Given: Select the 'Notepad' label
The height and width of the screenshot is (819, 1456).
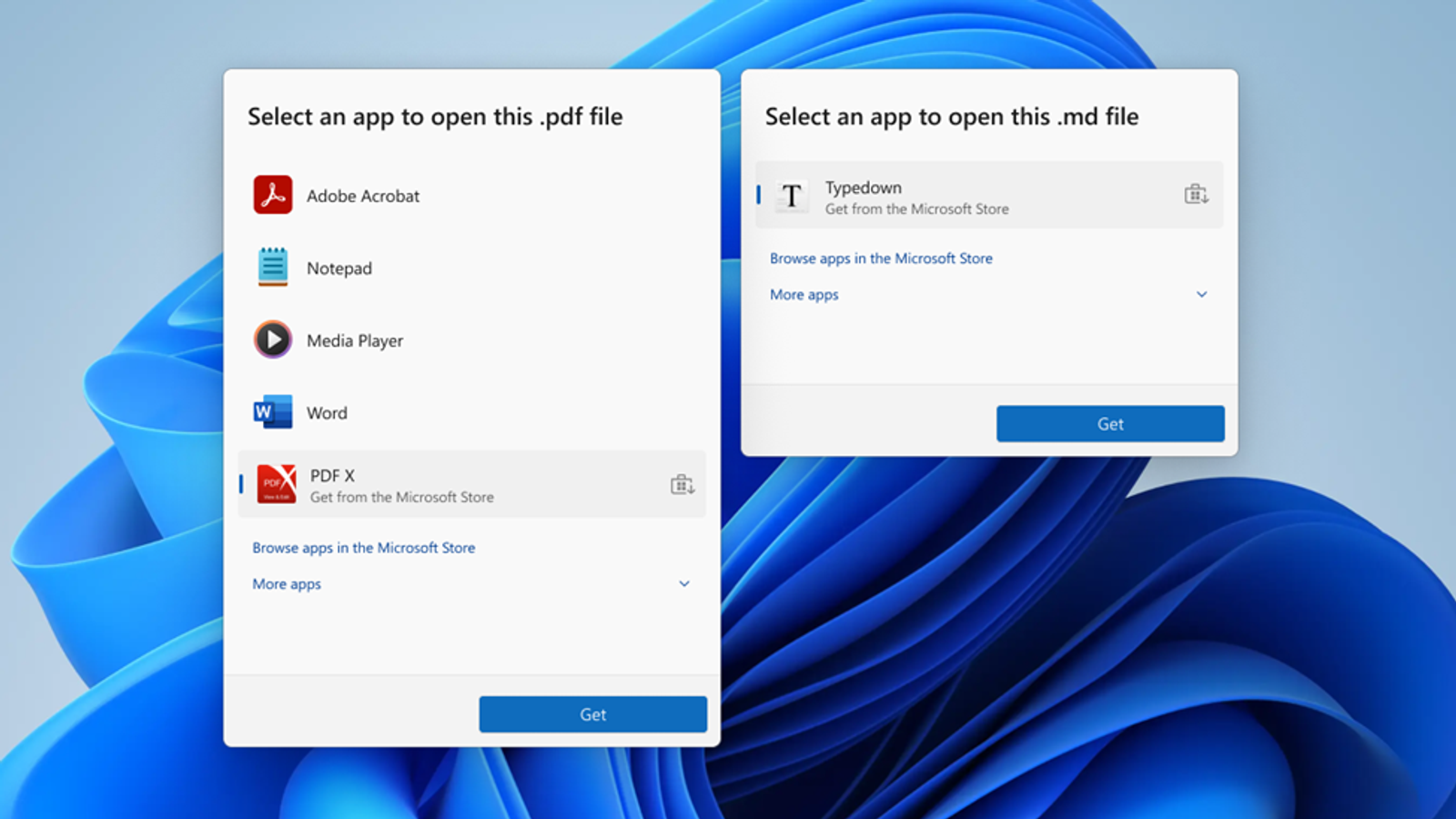Looking at the screenshot, I should pos(339,268).
